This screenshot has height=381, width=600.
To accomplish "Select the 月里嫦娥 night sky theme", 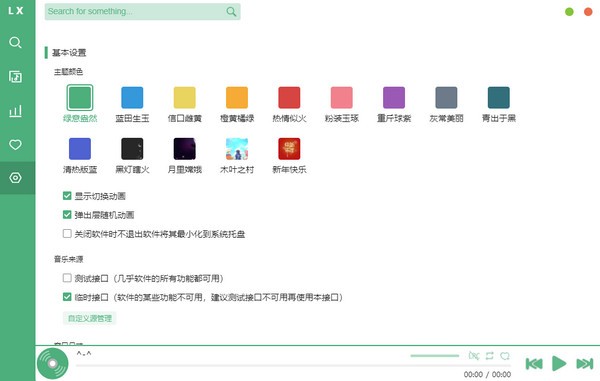I will [x=184, y=149].
